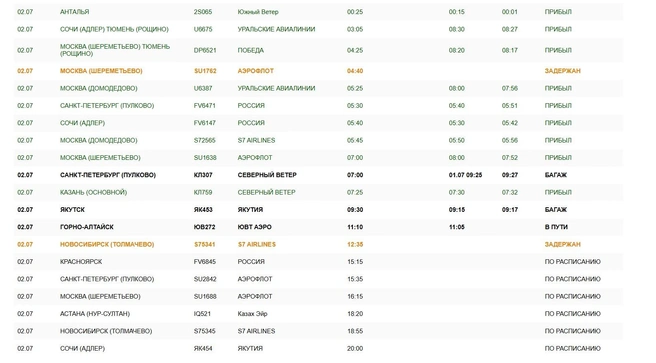This screenshot has width=656, height=363.
Task: Select the ГОРНО-АЛТАЙСК destination cell
Action: point(87,227)
